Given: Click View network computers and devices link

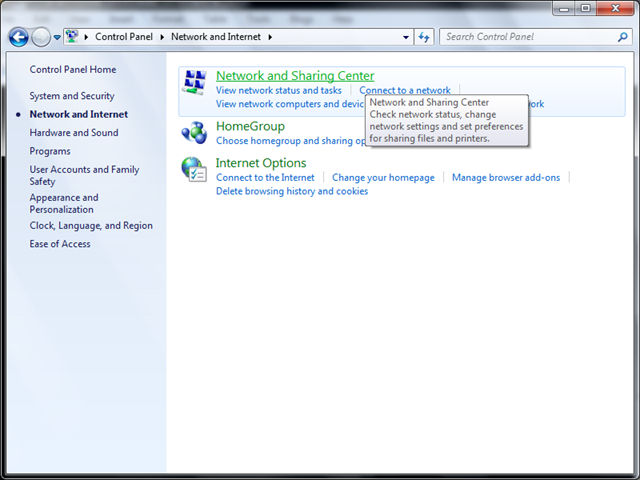Looking at the screenshot, I should pos(290,104).
